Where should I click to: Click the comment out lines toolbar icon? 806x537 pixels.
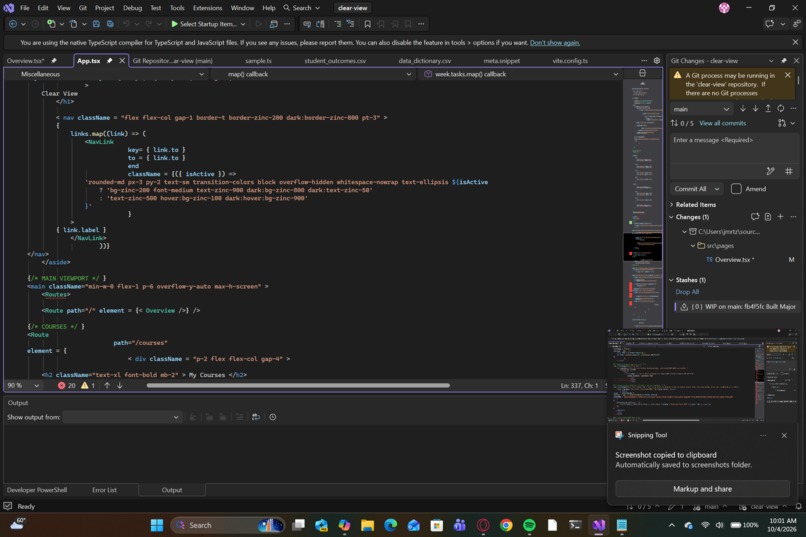338,24
